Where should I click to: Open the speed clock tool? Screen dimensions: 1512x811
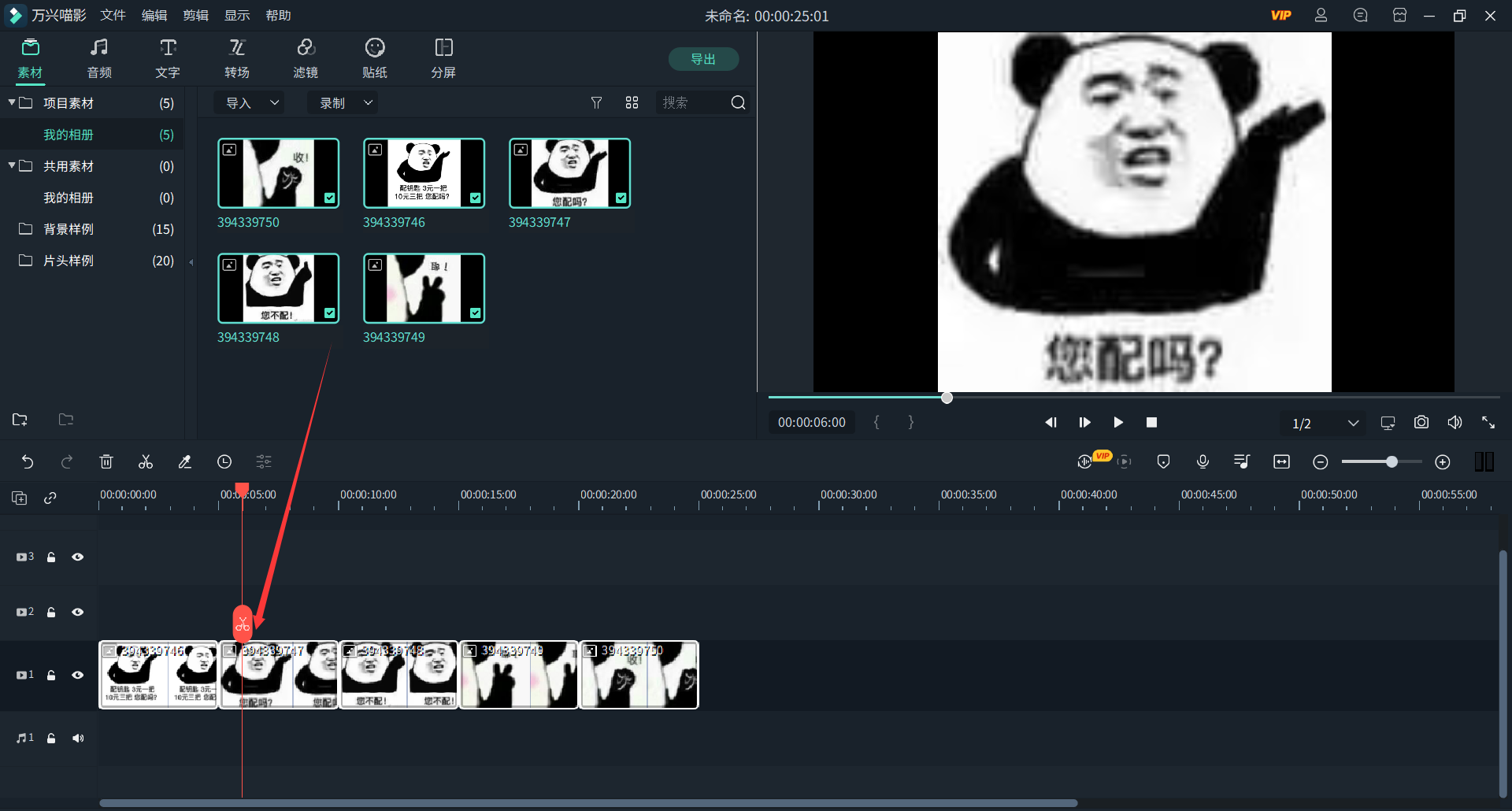224,462
